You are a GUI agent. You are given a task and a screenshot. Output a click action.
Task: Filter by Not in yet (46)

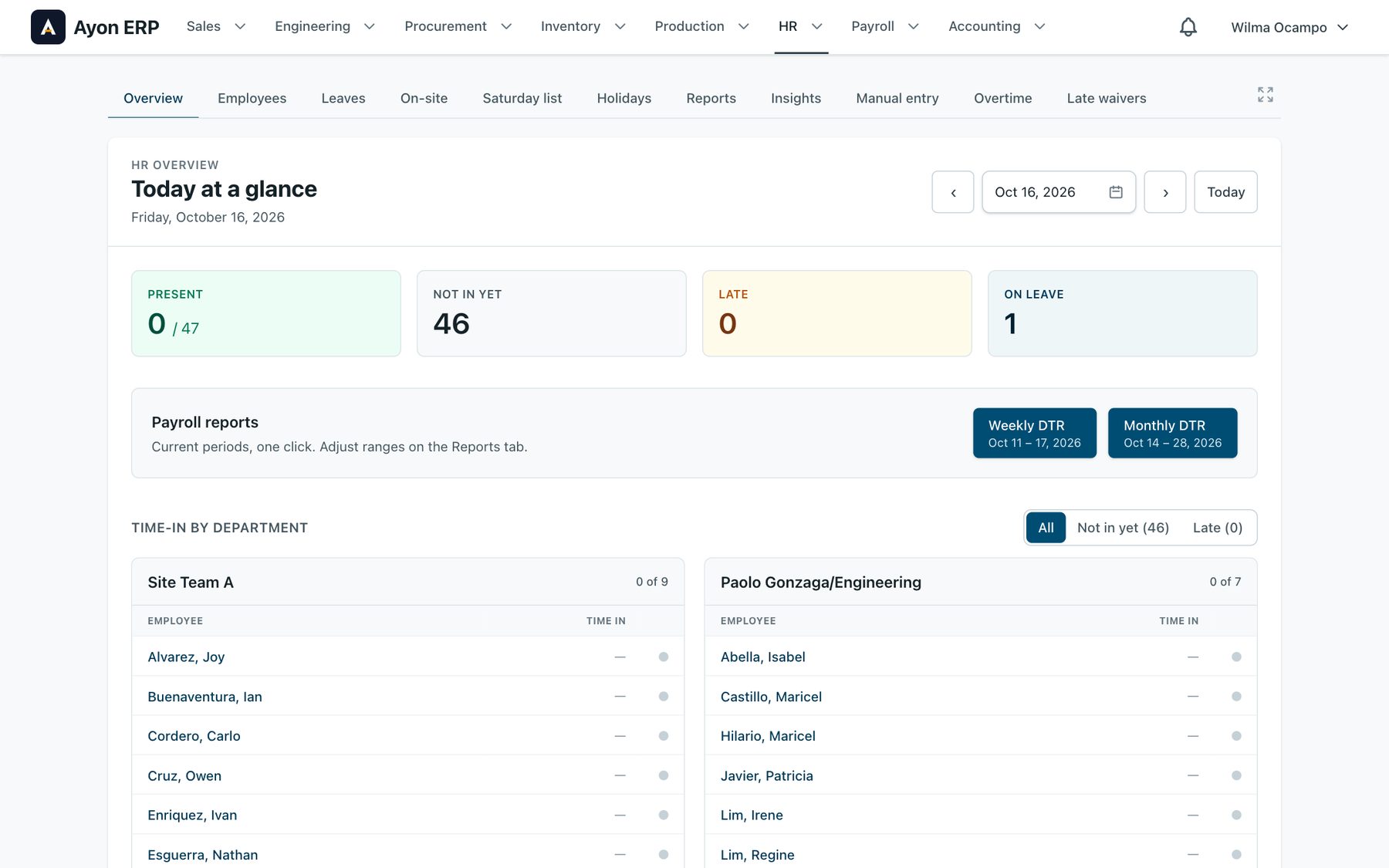1123,528
